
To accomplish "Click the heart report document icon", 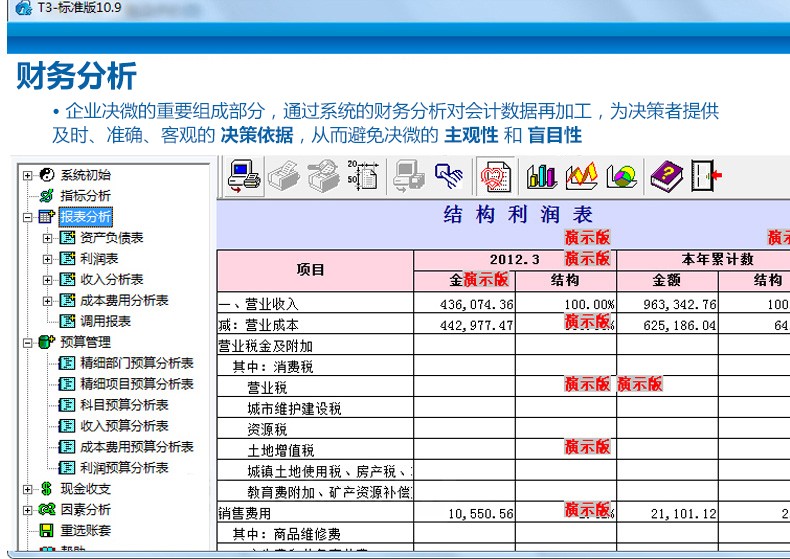I will [496, 177].
